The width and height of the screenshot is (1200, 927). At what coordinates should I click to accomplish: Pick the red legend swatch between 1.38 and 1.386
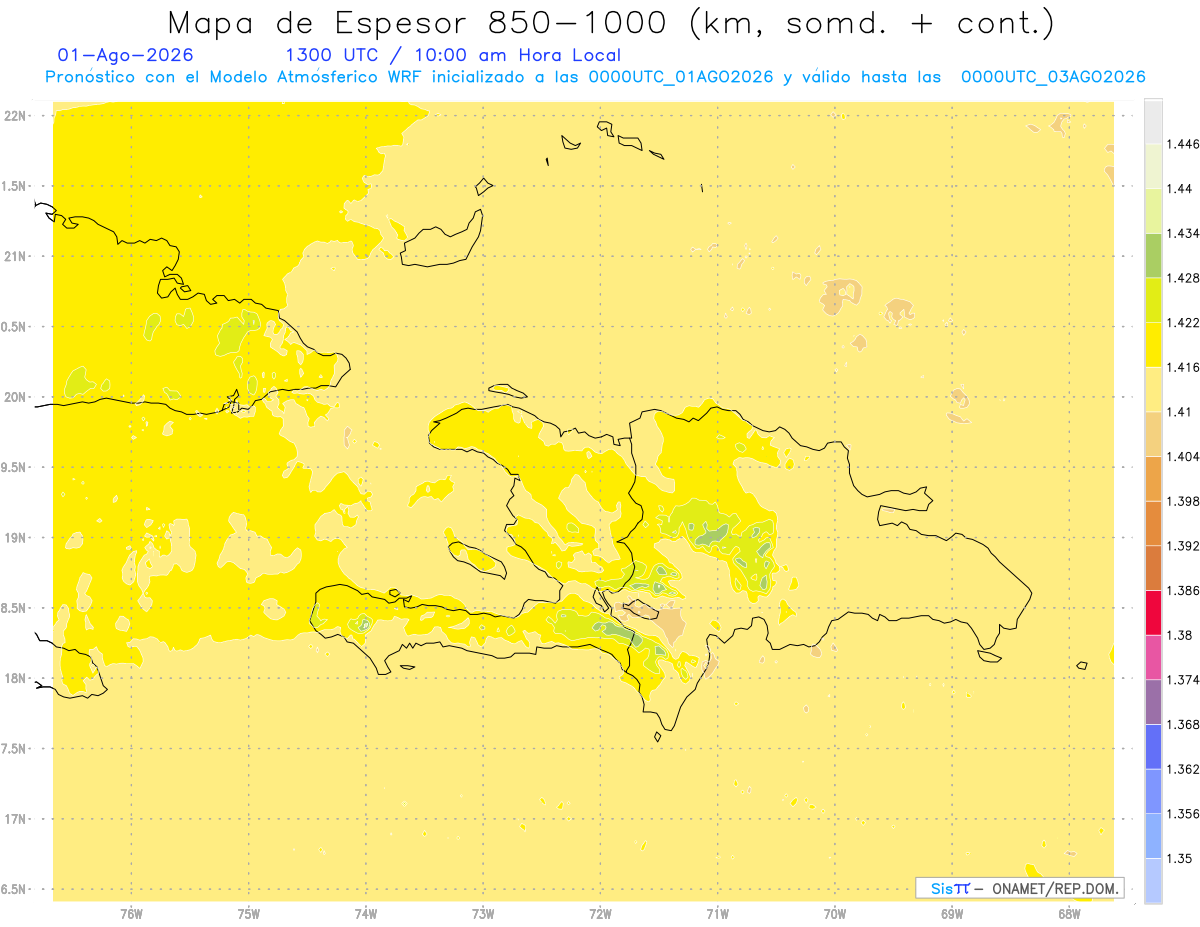tap(1153, 613)
